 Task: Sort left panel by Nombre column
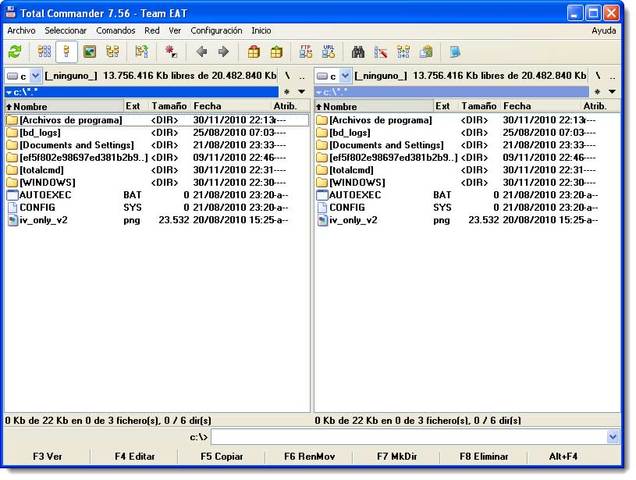click(x=64, y=106)
